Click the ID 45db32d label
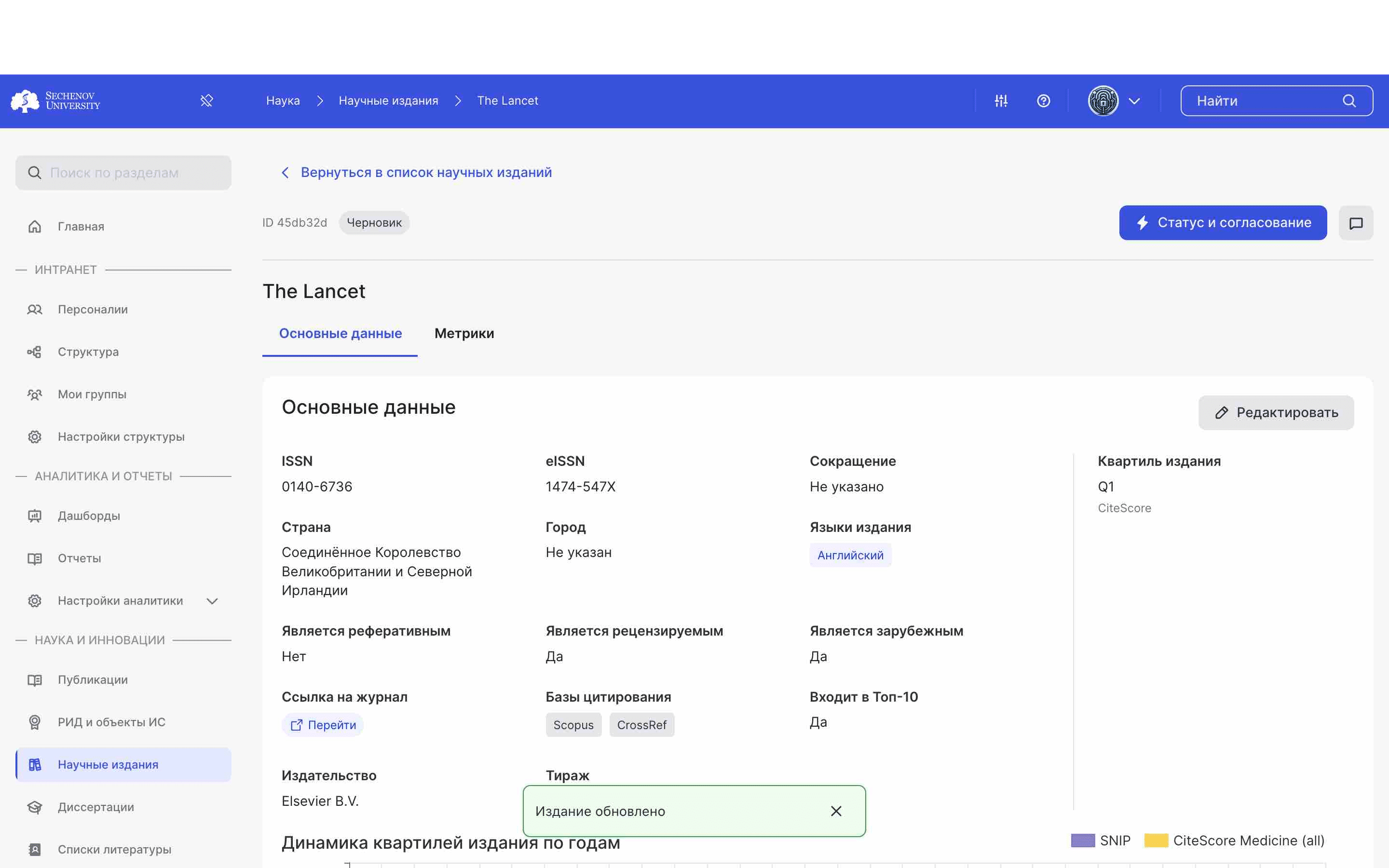The width and height of the screenshot is (1389, 868). coord(295,223)
